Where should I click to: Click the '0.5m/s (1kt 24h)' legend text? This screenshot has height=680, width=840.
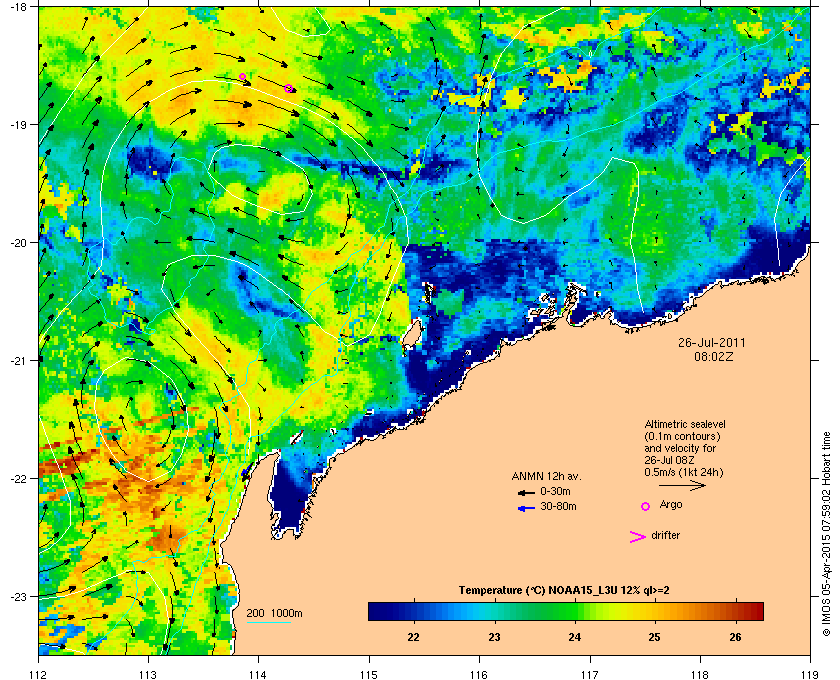pyautogui.click(x=684, y=472)
